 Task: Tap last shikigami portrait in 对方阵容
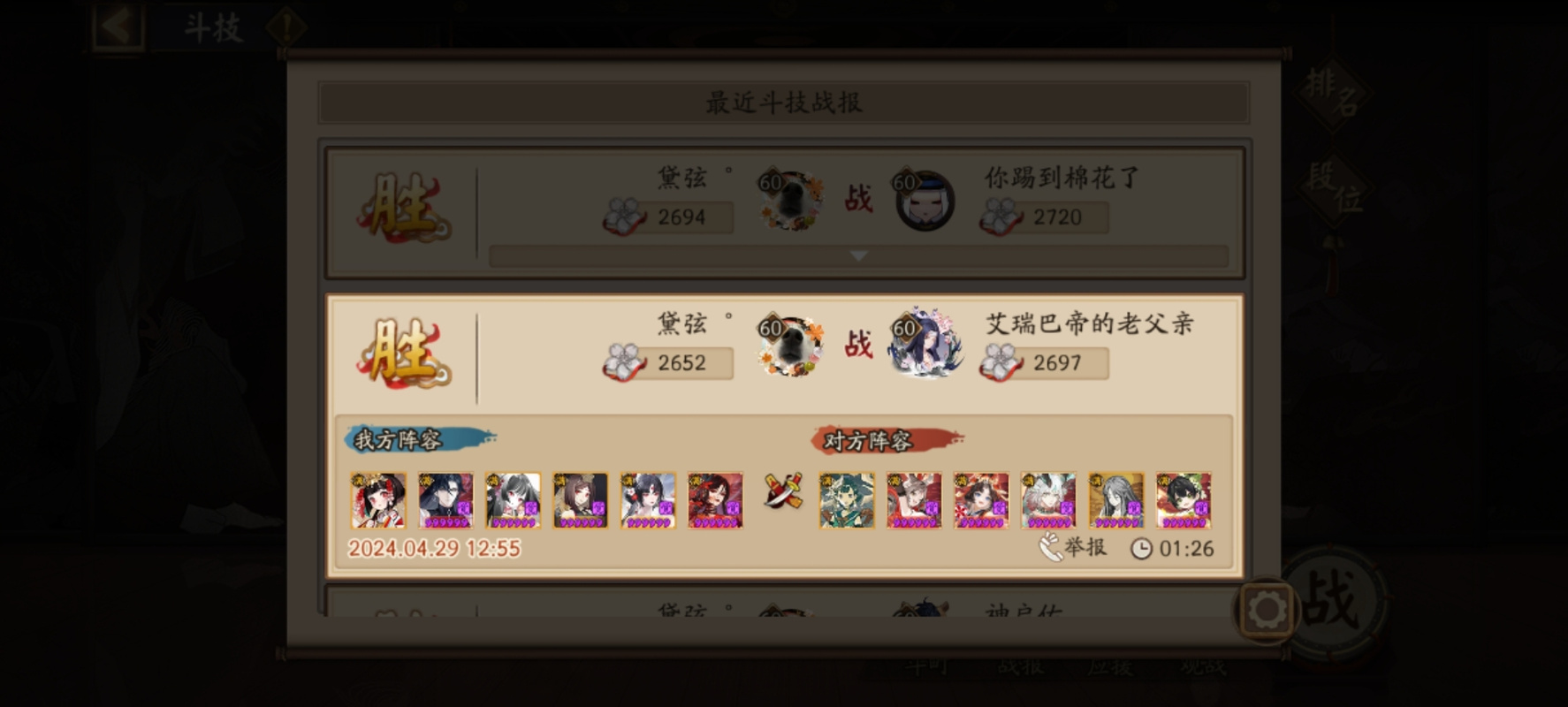coord(1184,500)
